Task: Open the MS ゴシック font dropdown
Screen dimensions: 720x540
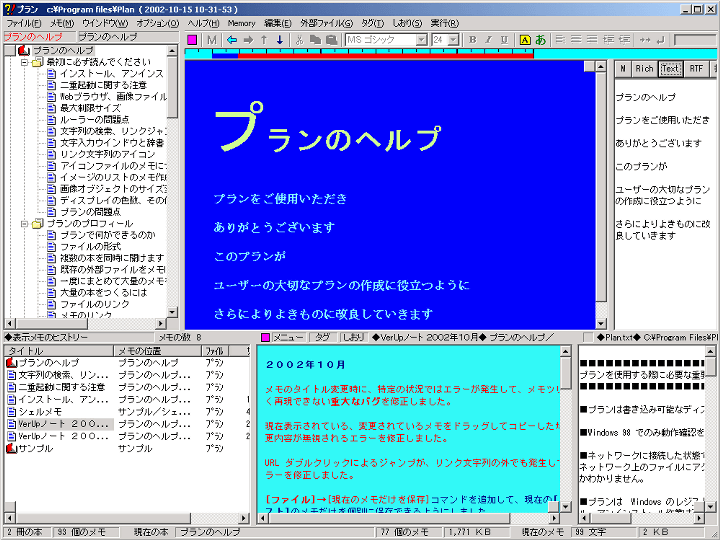Action: [x=422, y=40]
